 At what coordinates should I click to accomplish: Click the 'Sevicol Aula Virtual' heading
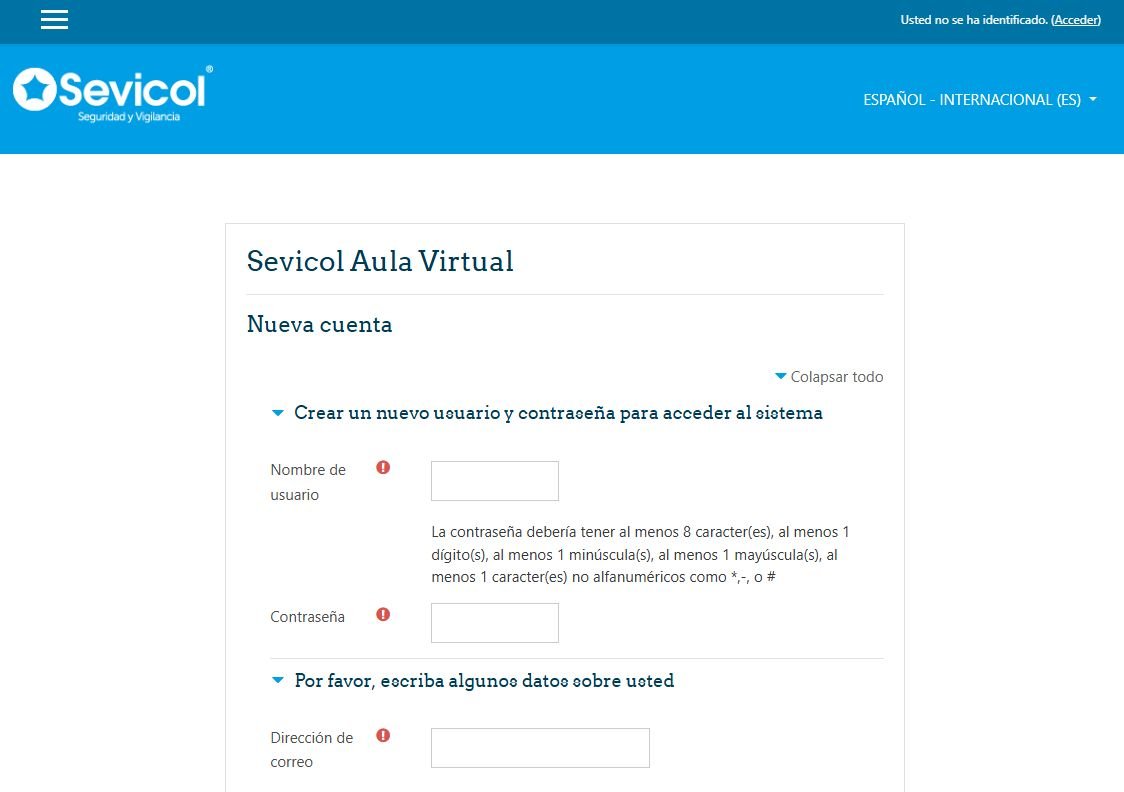click(x=380, y=261)
